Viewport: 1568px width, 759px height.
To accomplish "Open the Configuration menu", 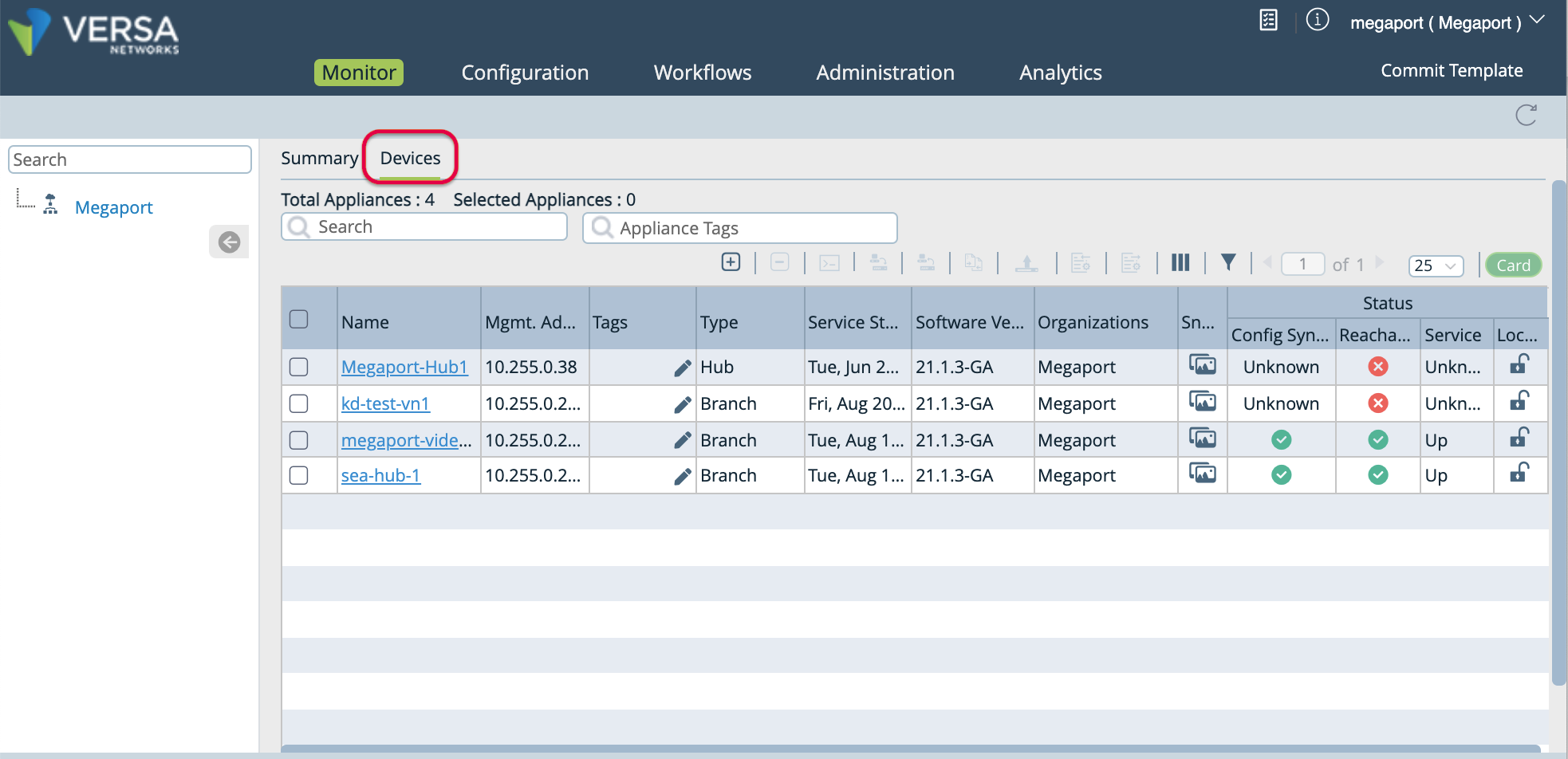I will (x=525, y=73).
